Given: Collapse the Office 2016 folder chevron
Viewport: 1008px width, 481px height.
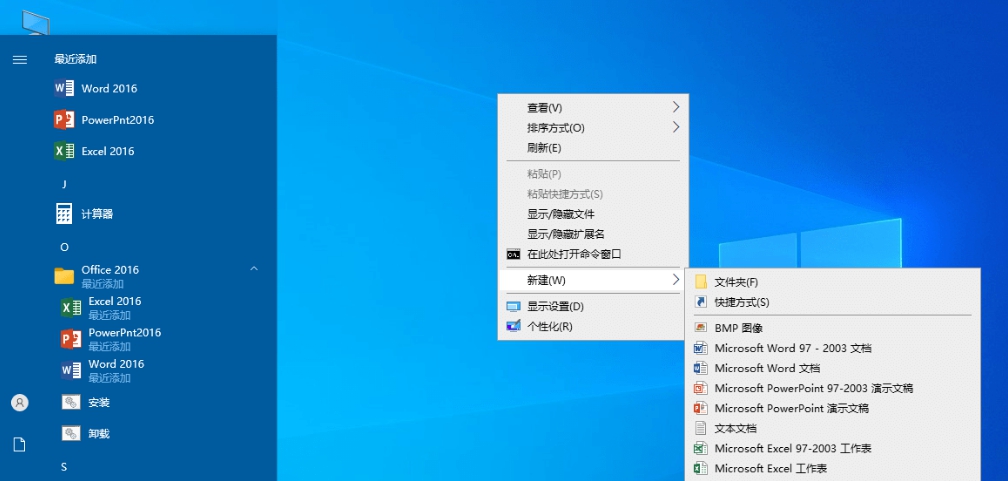Looking at the screenshot, I should [254, 268].
